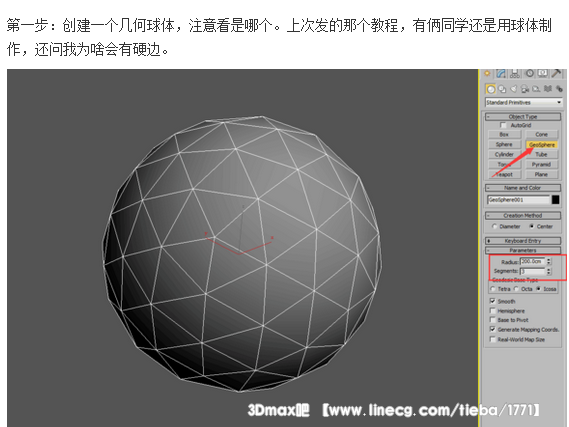This screenshot has width=569, height=427.
Task: Open the Standard Primitives dropdown
Action: coord(523,103)
